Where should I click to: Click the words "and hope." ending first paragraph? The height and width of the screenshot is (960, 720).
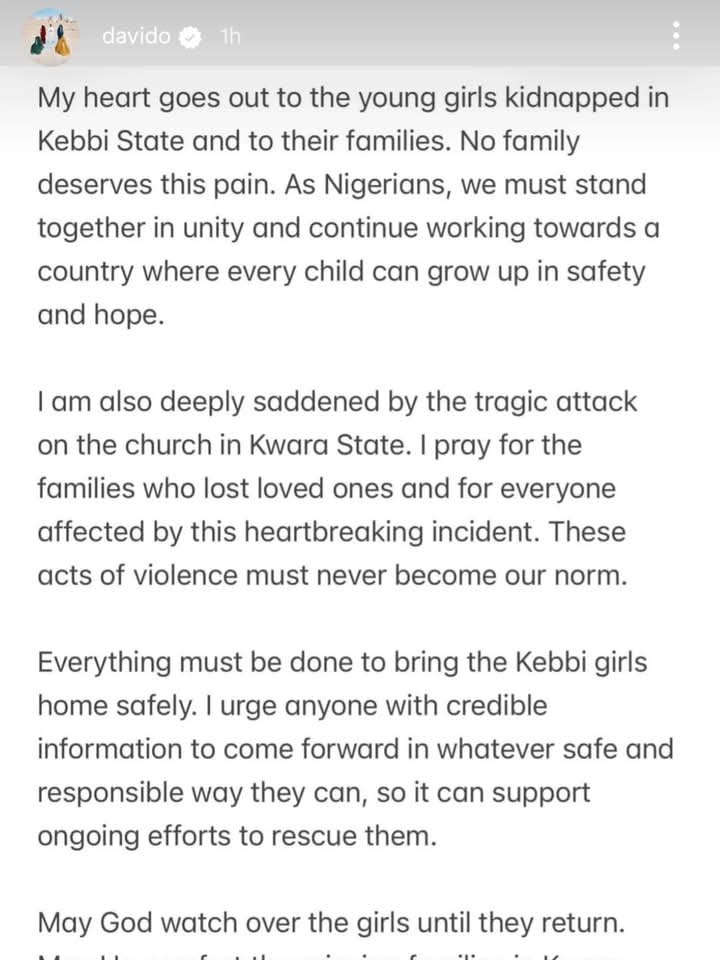point(101,316)
